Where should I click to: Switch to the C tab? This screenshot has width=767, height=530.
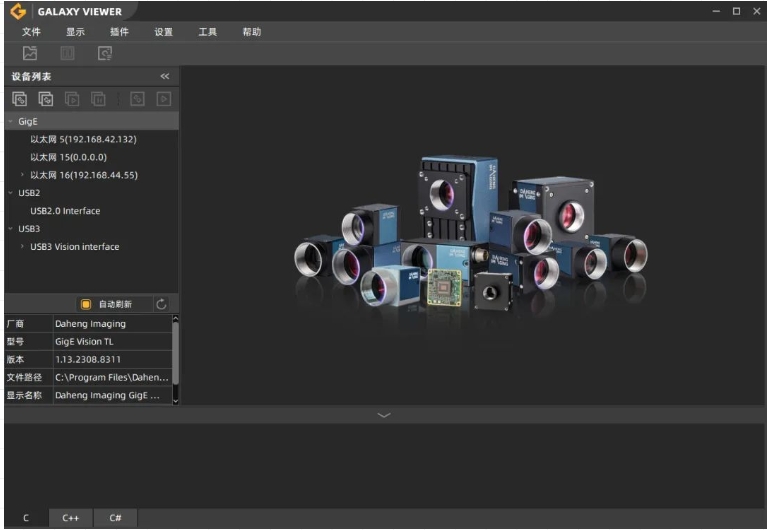pos(26,518)
